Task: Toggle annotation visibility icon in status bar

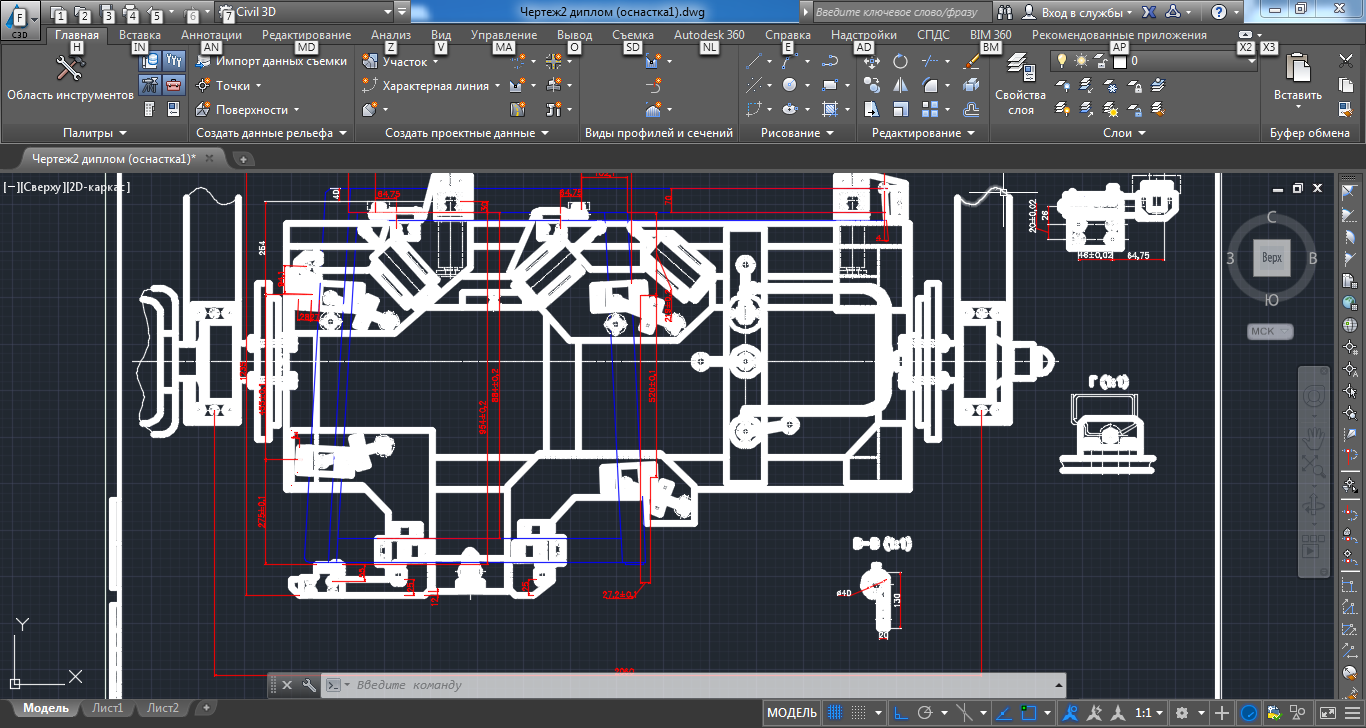Action: point(1071,713)
